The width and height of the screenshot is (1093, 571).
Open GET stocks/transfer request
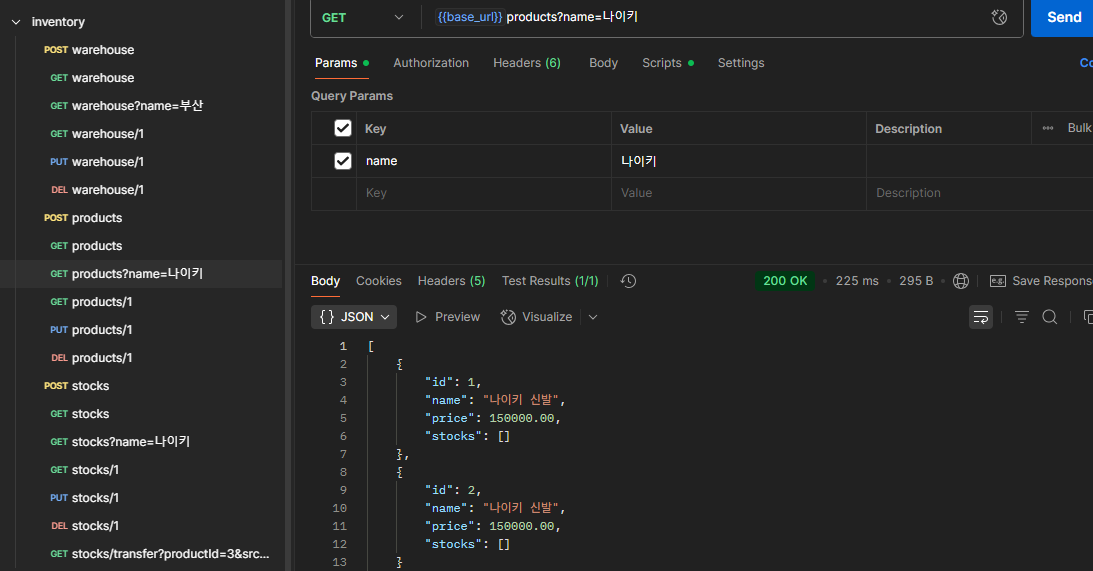160,554
